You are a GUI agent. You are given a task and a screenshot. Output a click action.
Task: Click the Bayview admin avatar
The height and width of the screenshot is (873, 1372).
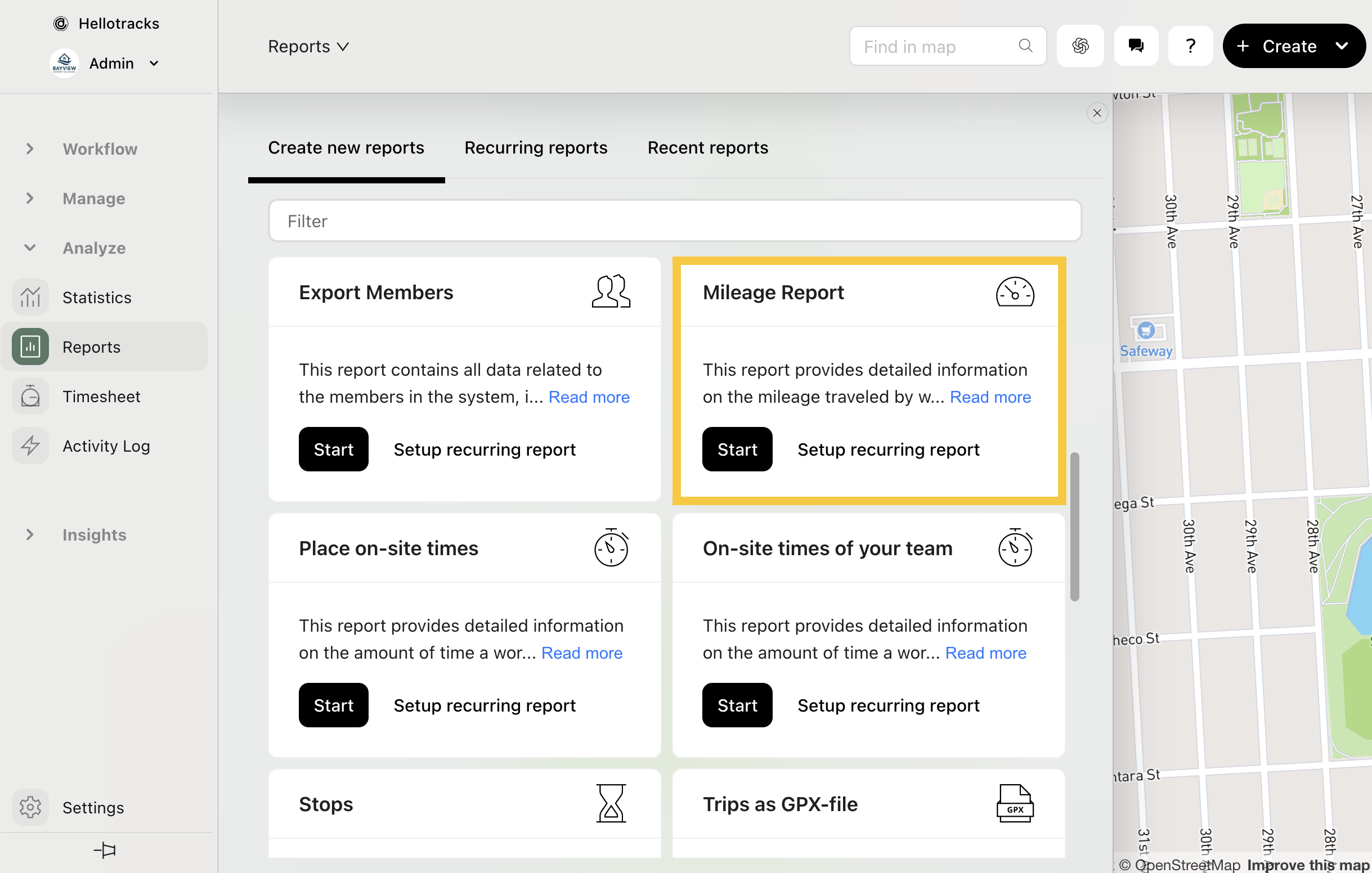click(x=64, y=63)
